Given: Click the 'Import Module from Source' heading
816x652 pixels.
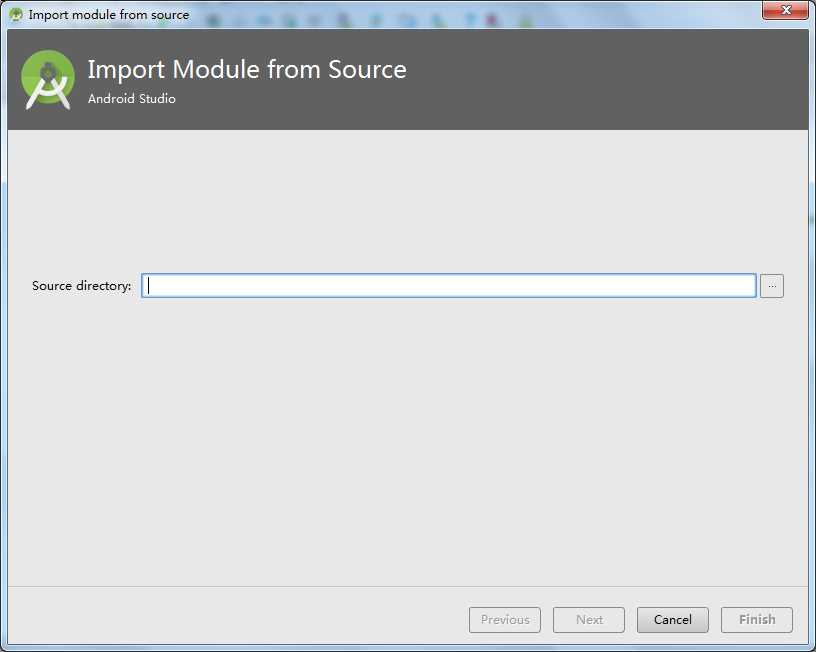Looking at the screenshot, I should (x=247, y=70).
